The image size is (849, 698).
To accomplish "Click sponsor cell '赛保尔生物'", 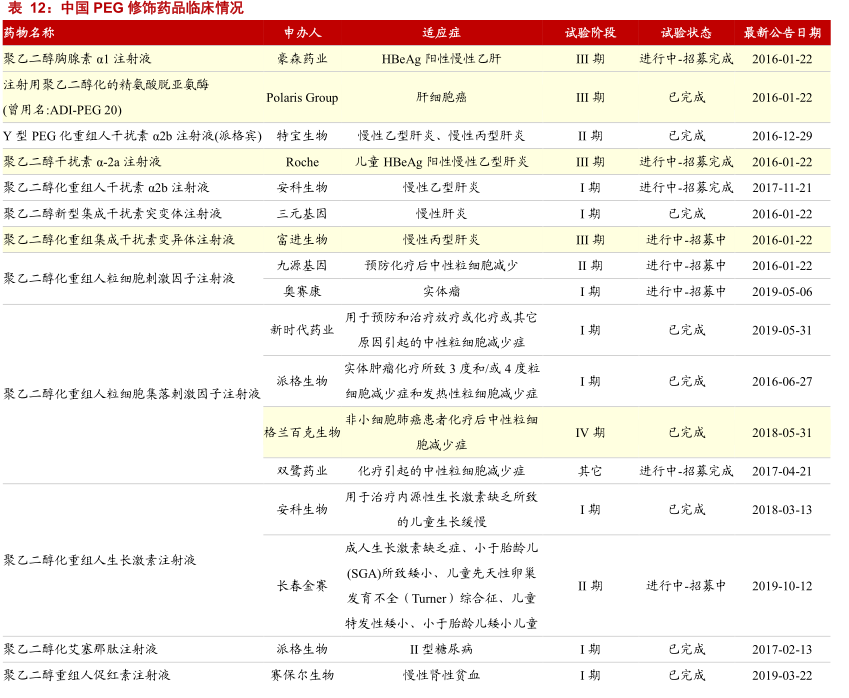I will pyautogui.click(x=302, y=675).
